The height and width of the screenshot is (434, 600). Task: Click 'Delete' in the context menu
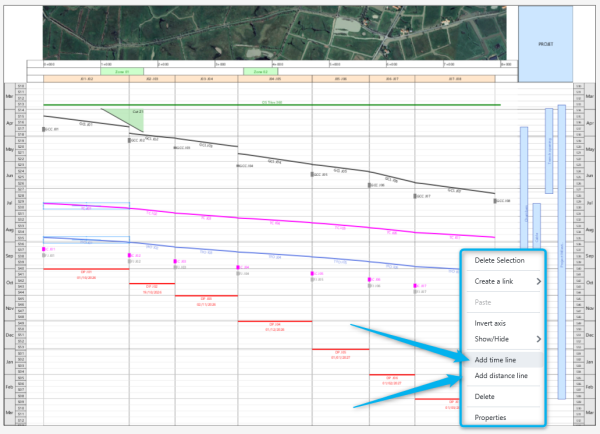click(x=485, y=397)
